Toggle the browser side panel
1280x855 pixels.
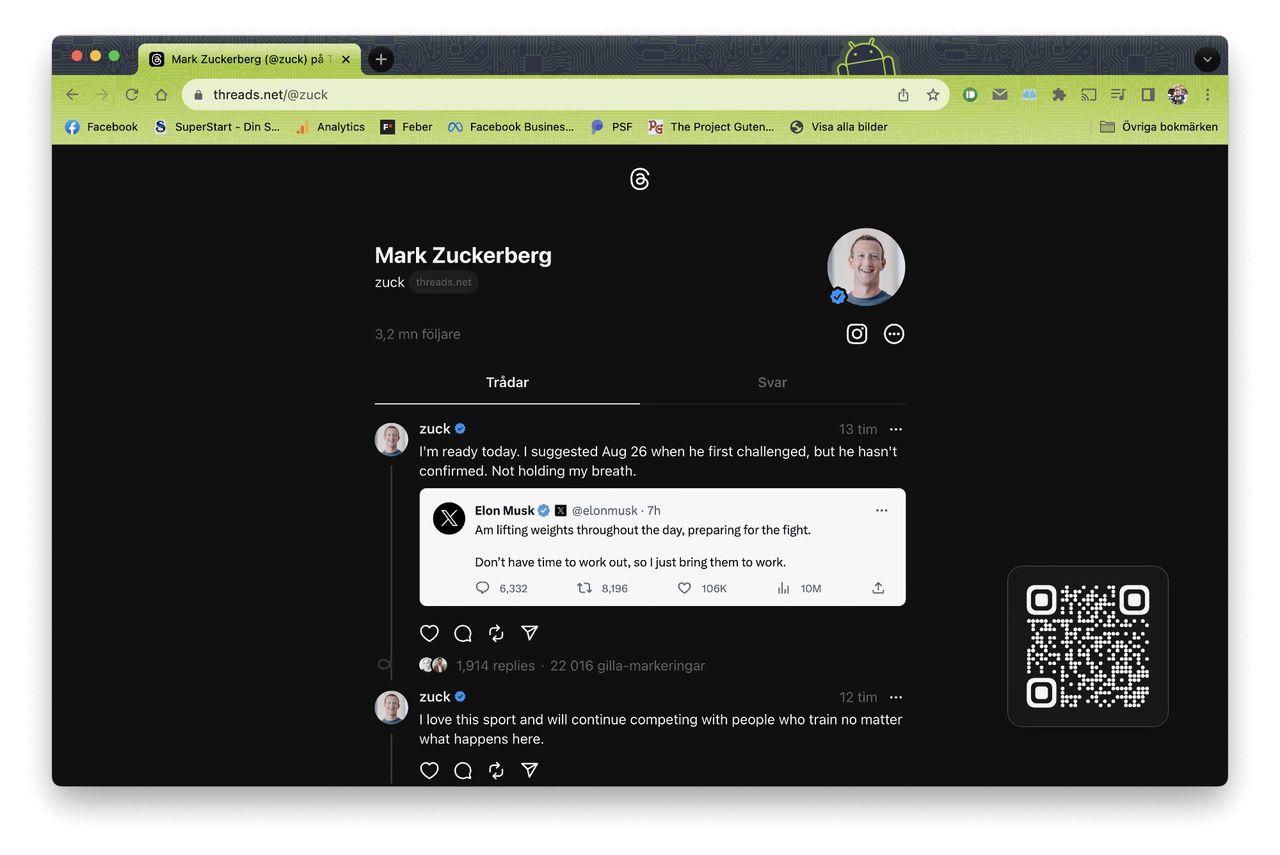[1148, 95]
